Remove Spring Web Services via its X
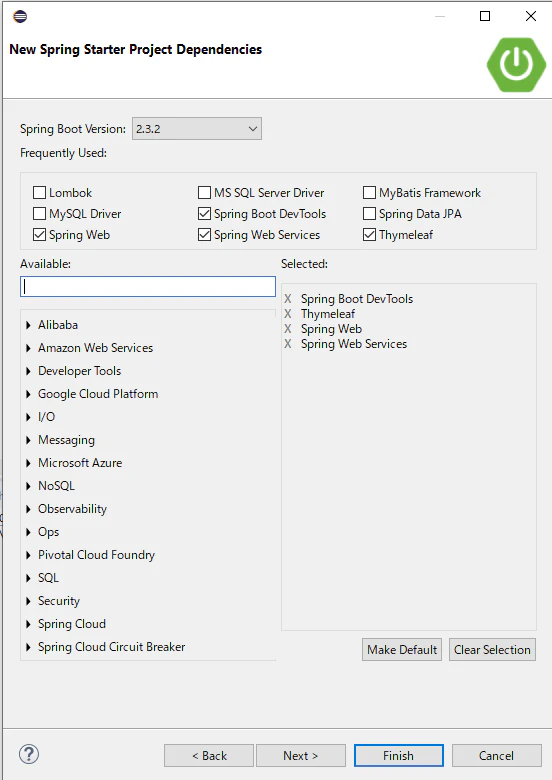This screenshot has height=780, width=552. coord(287,344)
